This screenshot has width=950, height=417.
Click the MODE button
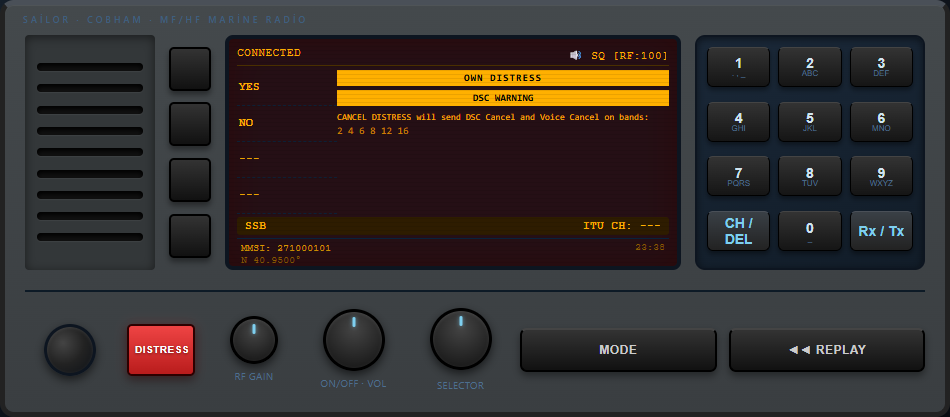pos(618,350)
